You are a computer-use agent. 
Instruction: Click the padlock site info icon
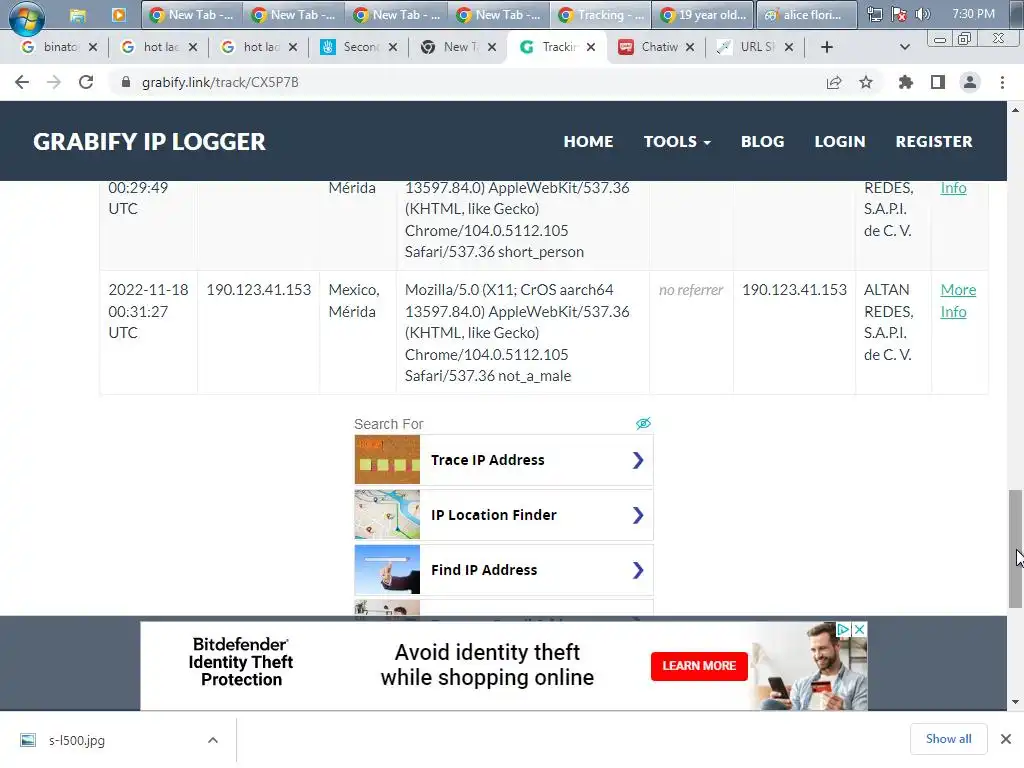(126, 82)
